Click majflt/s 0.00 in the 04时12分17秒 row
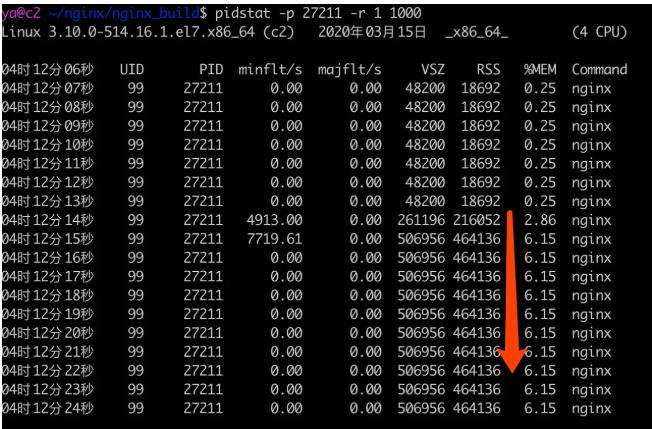This screenshot has width=652, height=429. coord(366,277)
